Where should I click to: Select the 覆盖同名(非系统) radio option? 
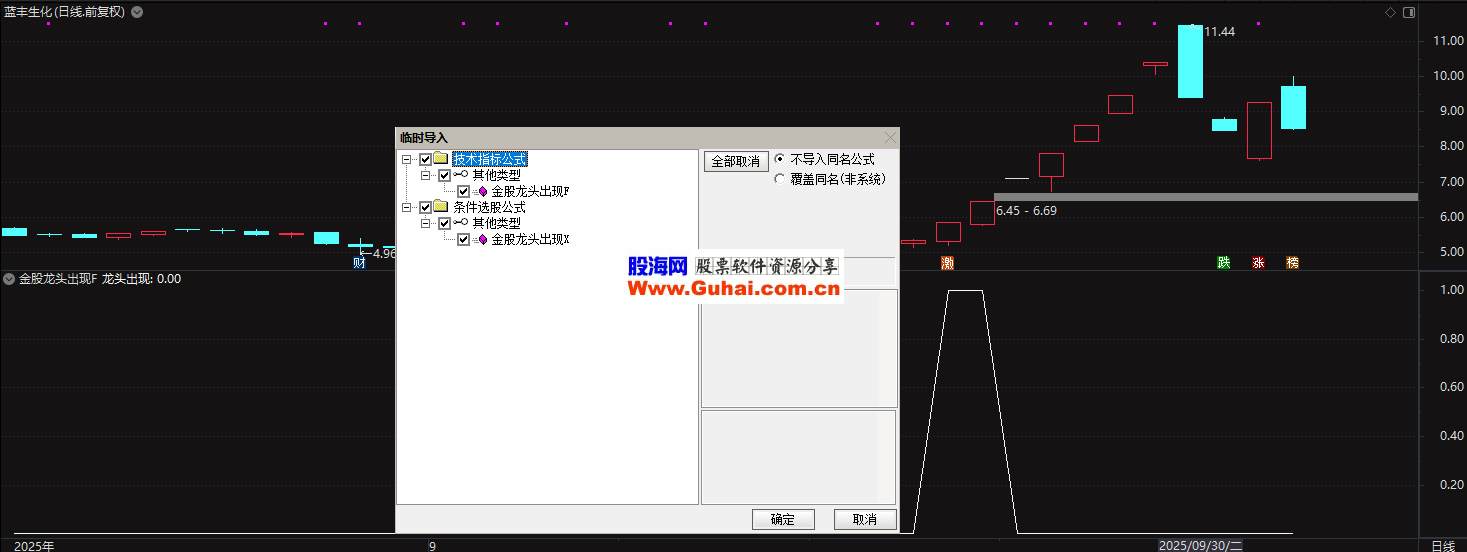coord(780,179)
